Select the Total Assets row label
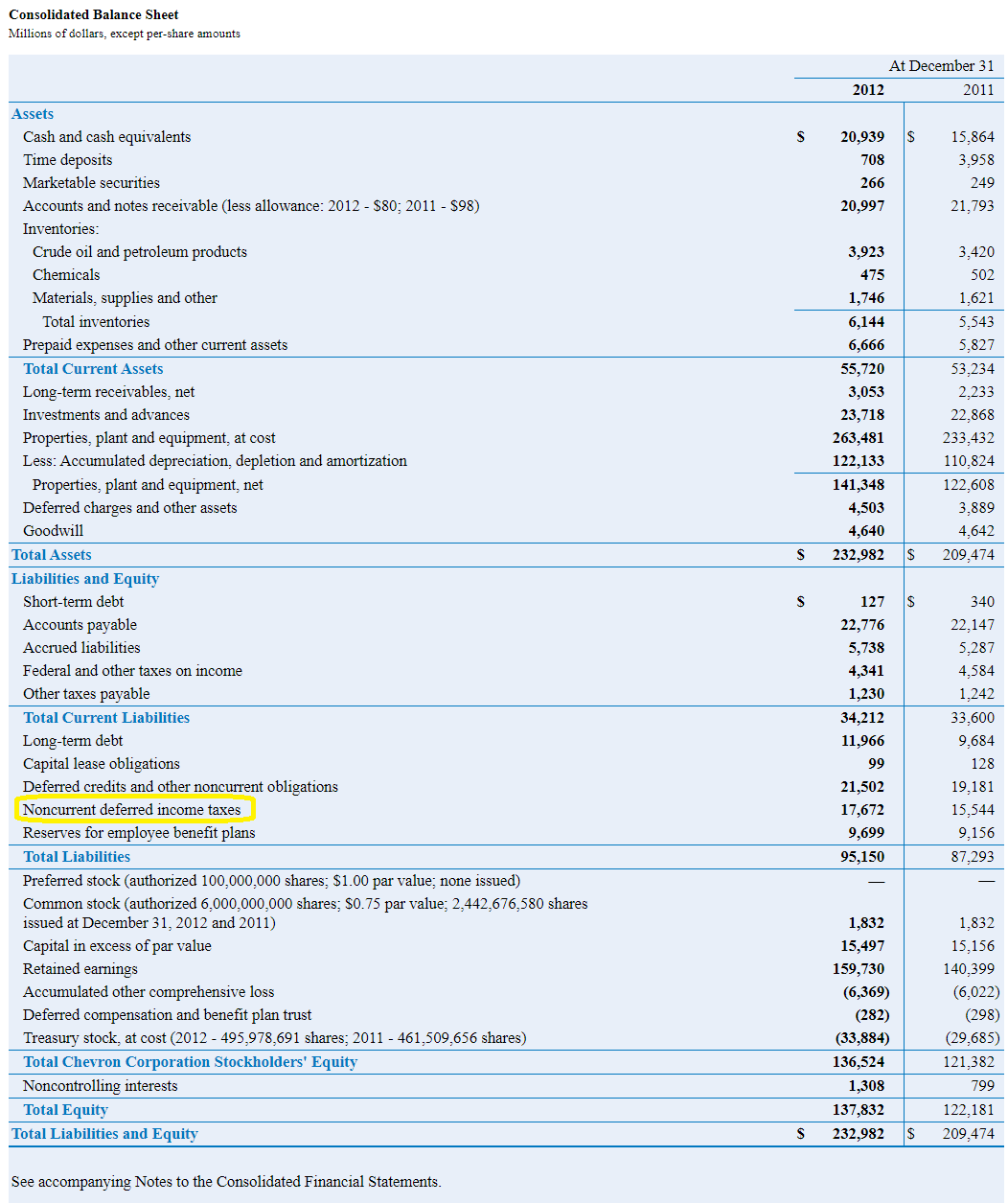Screen dimensions: 1008x1203 point(52,555)
